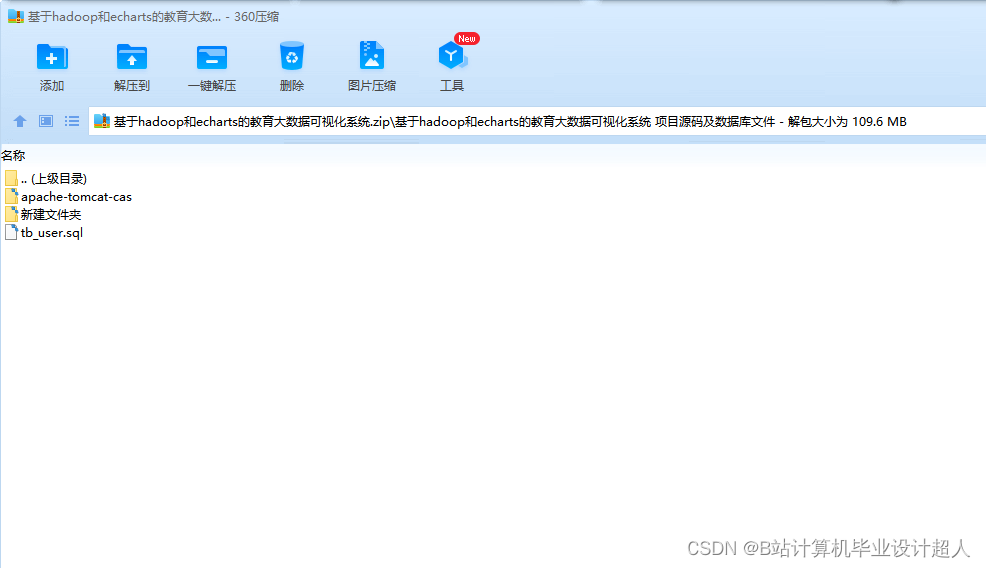The image size is (986, 568).
Task: Click the archive path address bar
Action: [537, 121]
